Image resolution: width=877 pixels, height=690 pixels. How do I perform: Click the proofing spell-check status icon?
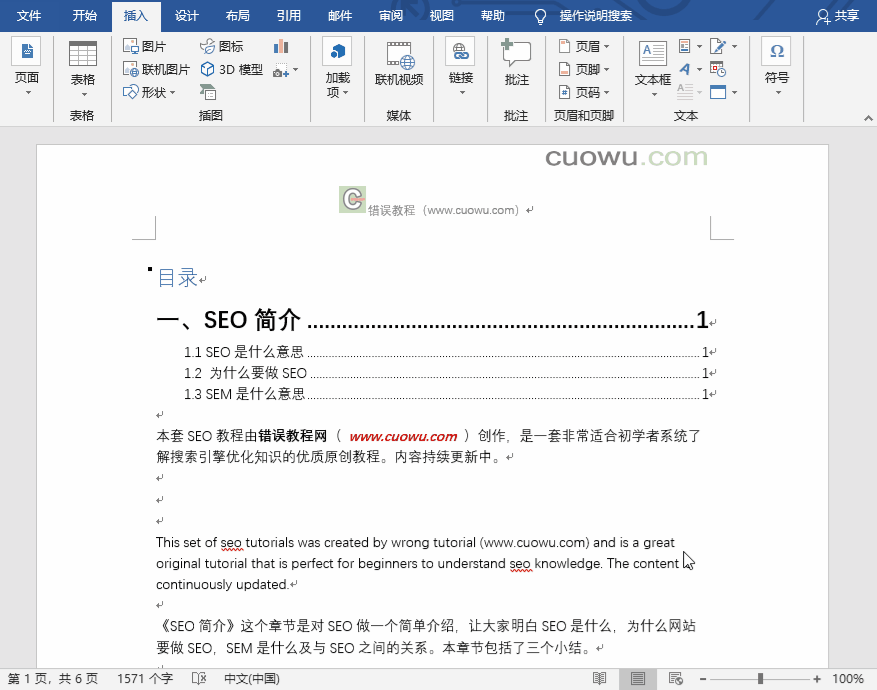[x=199, y=679]
